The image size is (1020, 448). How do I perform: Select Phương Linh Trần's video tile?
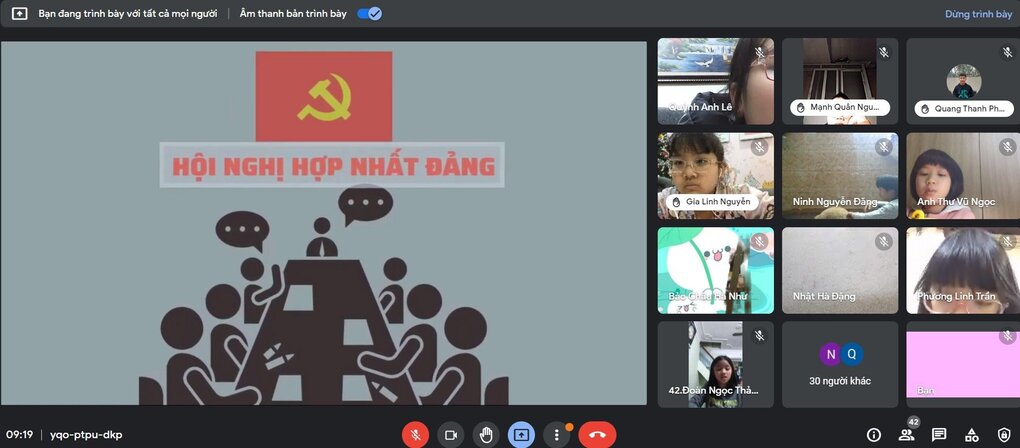[x=963, y=270]
